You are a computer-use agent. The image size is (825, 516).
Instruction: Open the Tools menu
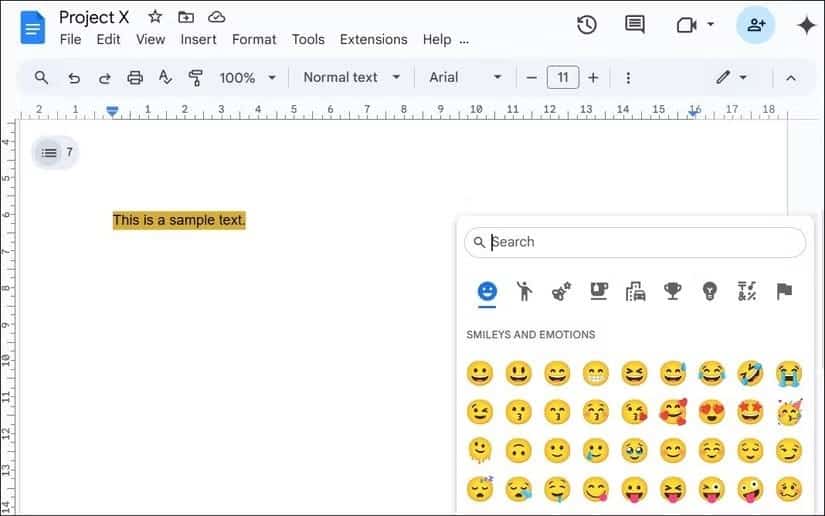pos(308,39)
